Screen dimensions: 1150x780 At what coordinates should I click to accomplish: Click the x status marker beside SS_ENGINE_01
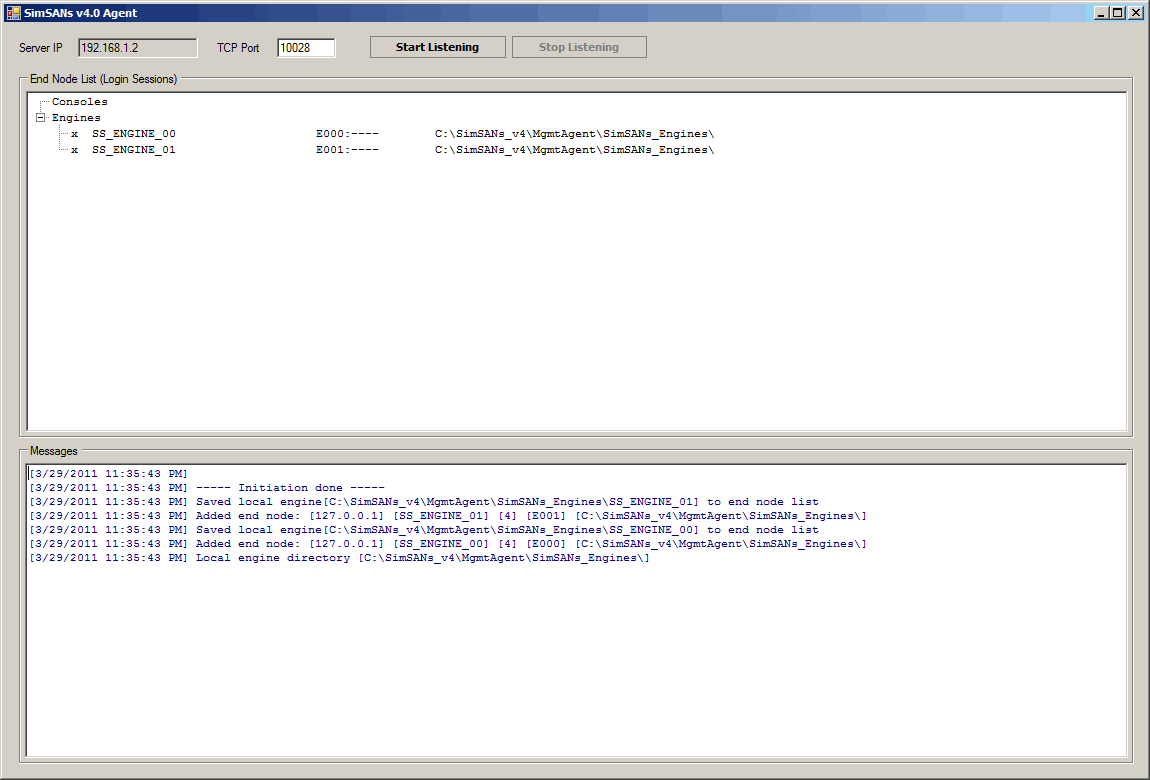[75, 150]
